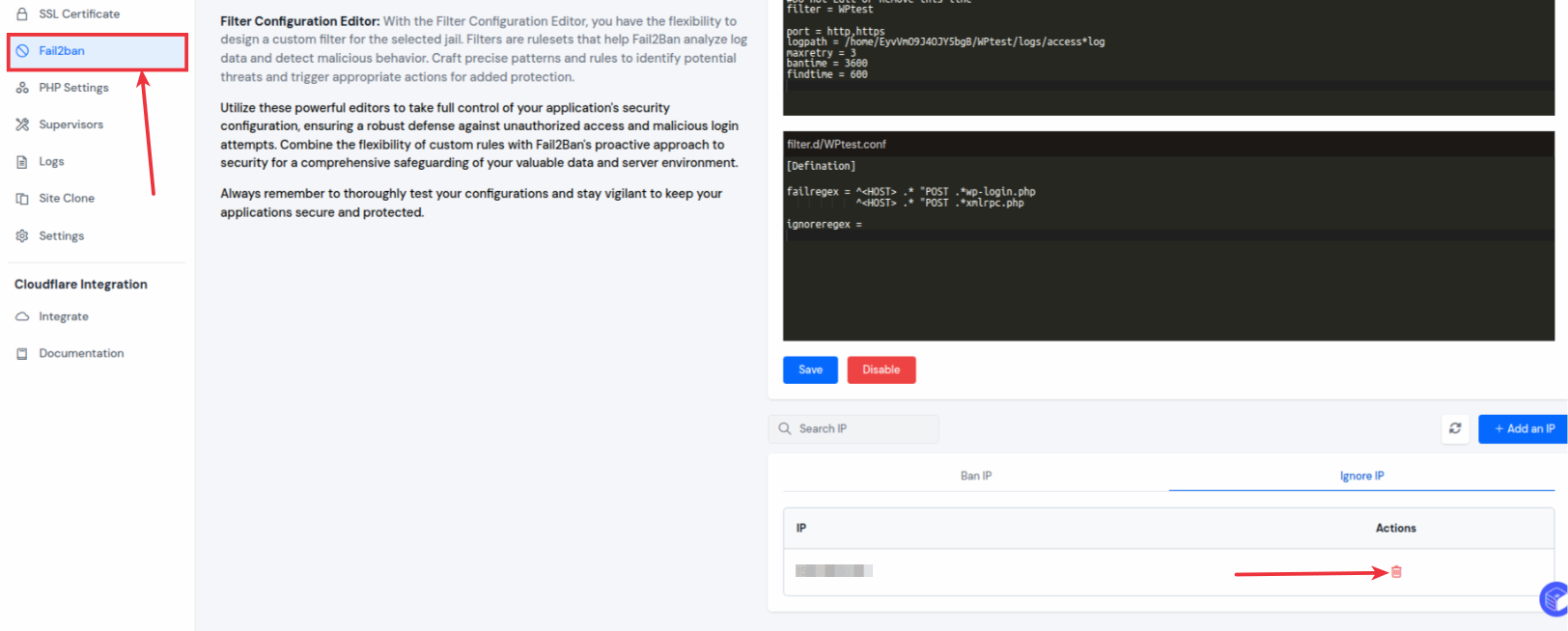Open Cloudflare Integrate link
1568x631 pixels.
pos(64,316)
